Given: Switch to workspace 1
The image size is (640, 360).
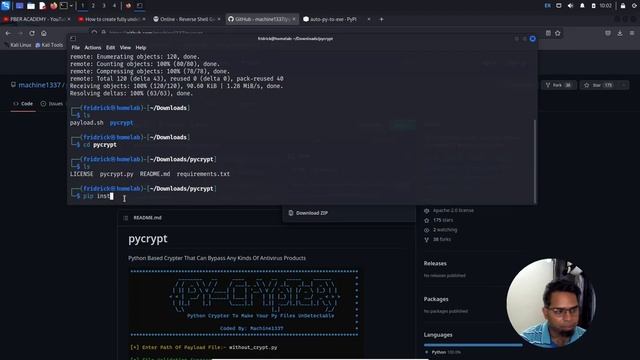Looking at the screenshot, I should click(x=82, y=6).
